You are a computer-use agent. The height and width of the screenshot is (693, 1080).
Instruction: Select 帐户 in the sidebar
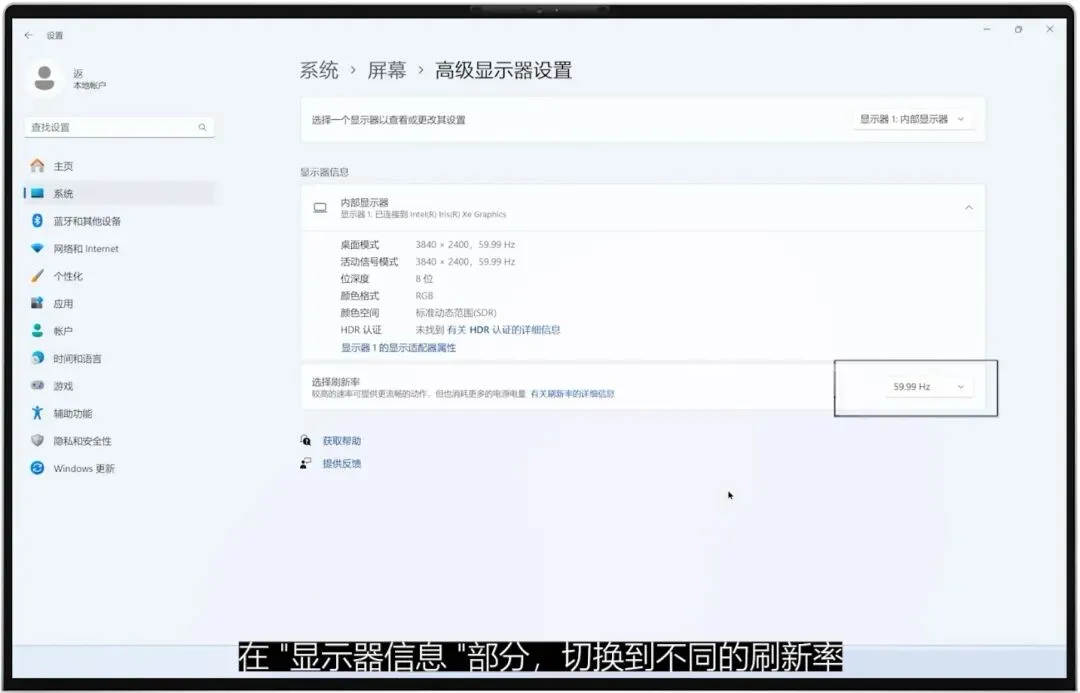point(52,331)
